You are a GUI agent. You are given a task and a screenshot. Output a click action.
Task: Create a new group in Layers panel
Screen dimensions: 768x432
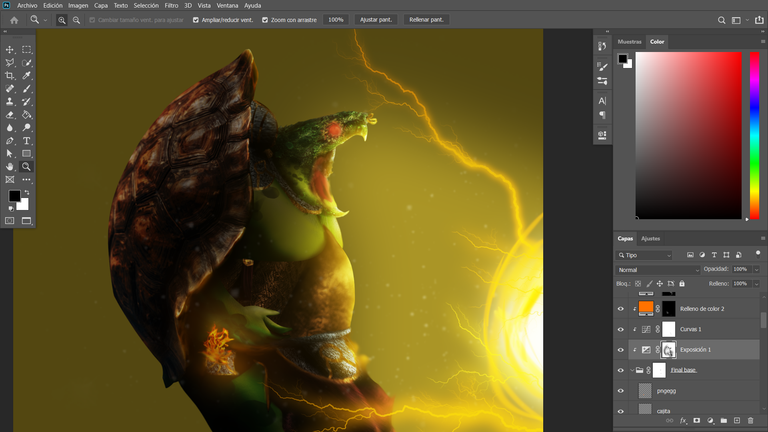[x=723, y=421]
